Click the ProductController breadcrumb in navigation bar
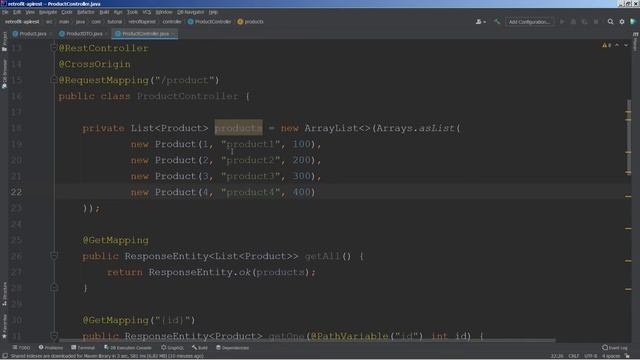 coord(209,22)
